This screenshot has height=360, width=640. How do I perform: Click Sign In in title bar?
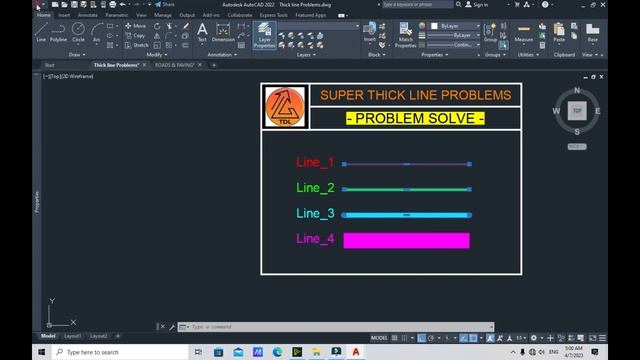tap(477, 4)
